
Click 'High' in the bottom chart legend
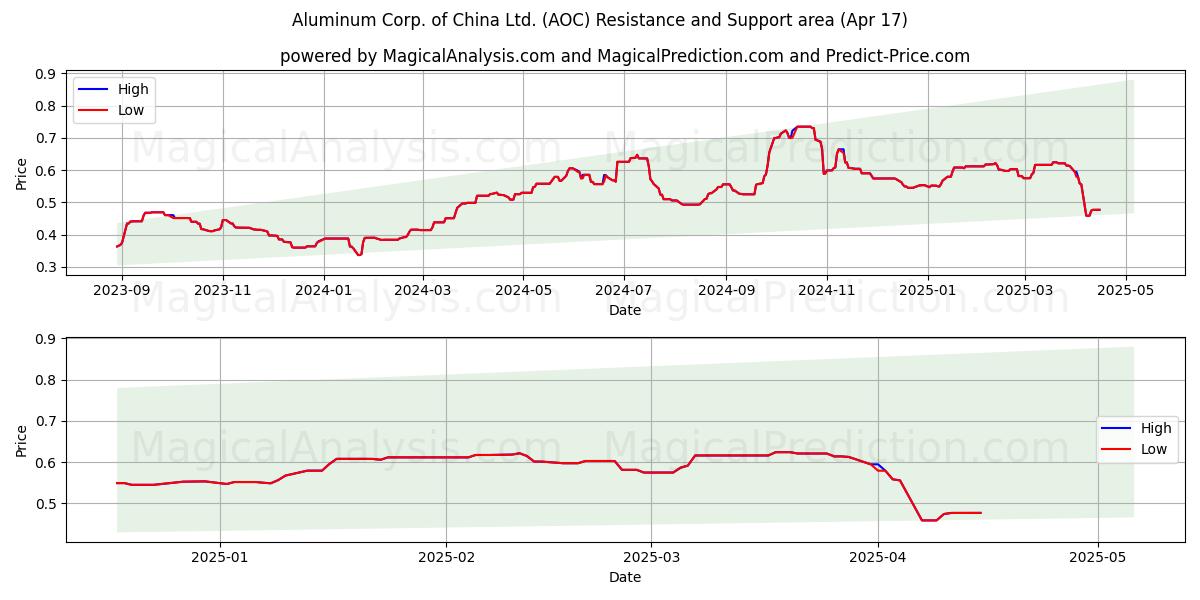[x=1156, y=428]
